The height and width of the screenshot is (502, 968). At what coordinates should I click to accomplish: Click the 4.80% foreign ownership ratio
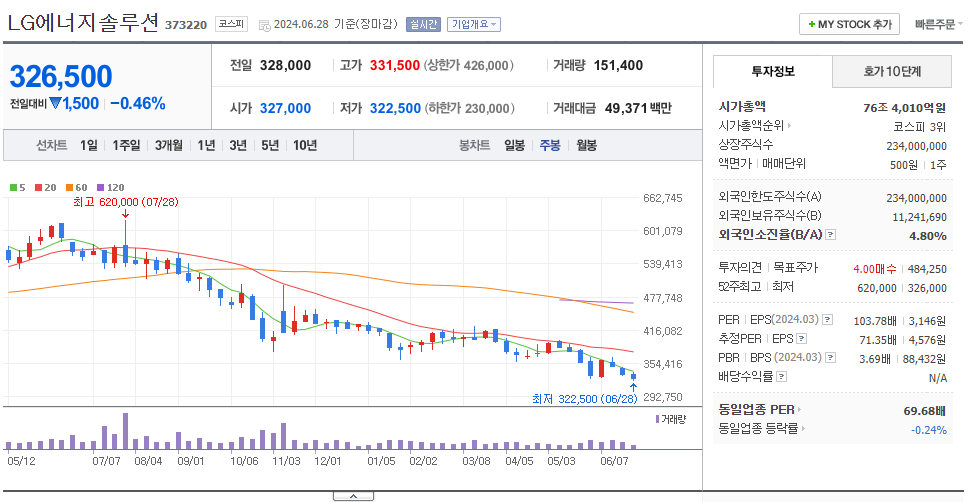928,236
